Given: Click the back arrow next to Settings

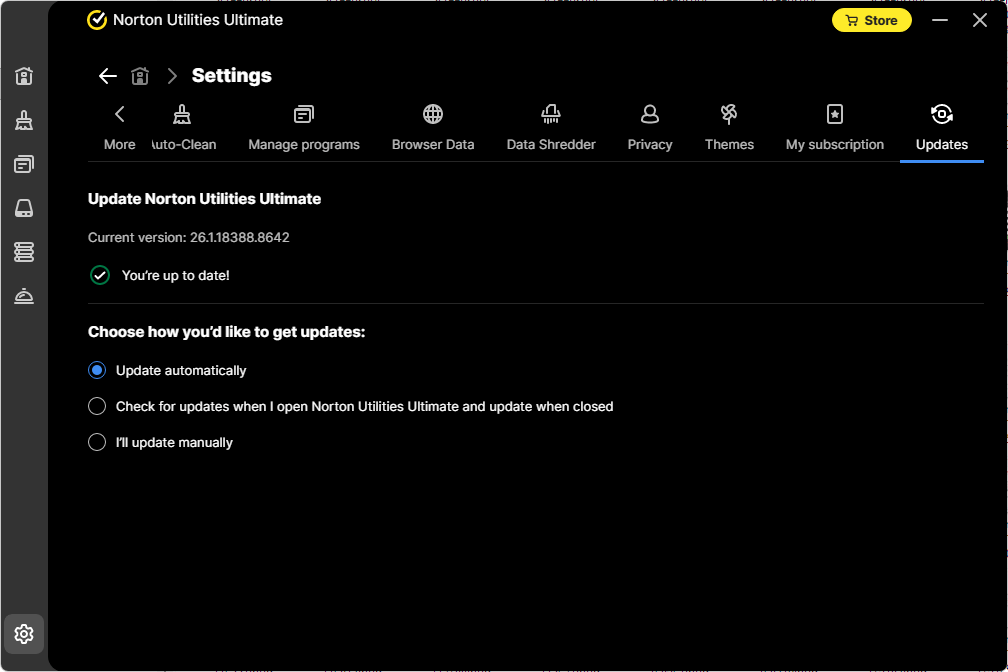Looking at the screenshot, I should coord(107,75).
